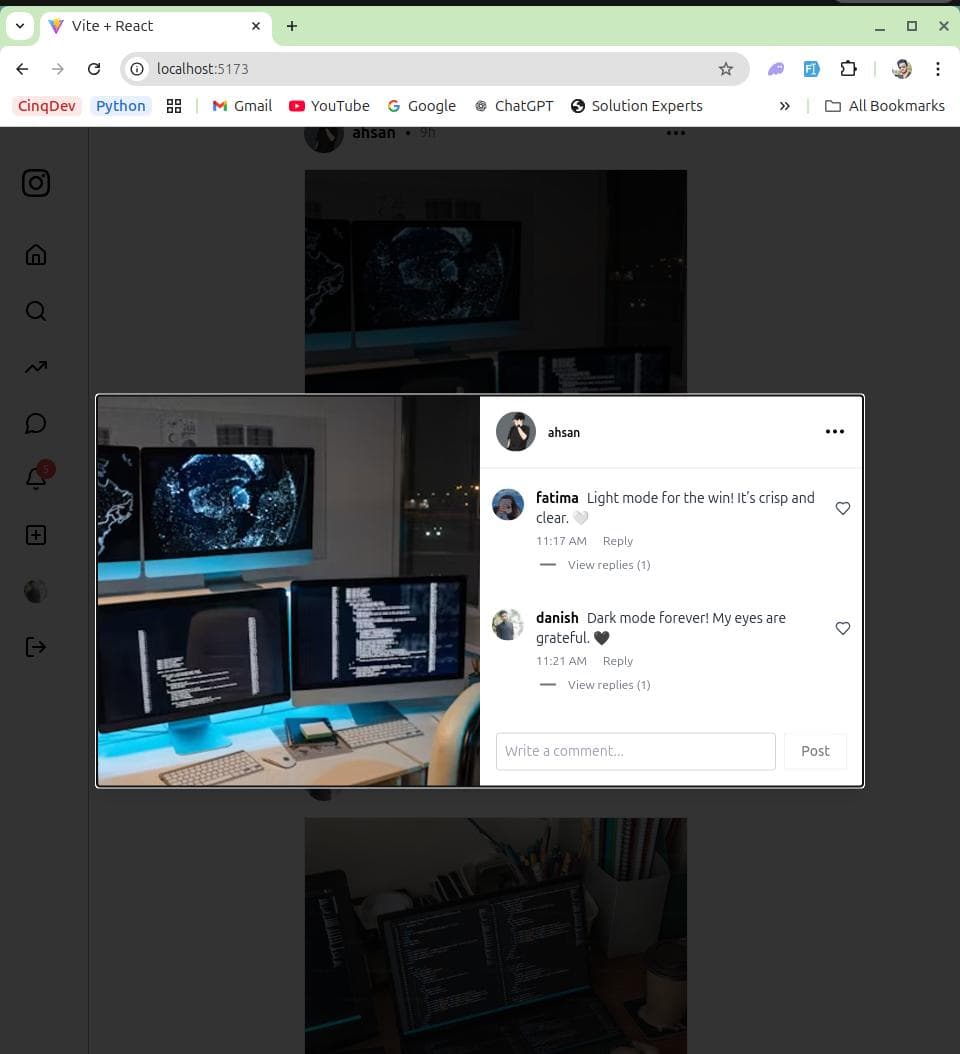Screen dimensions: 960x1054
Task: Open Search from the sidebar
Action: pos(36,311)
